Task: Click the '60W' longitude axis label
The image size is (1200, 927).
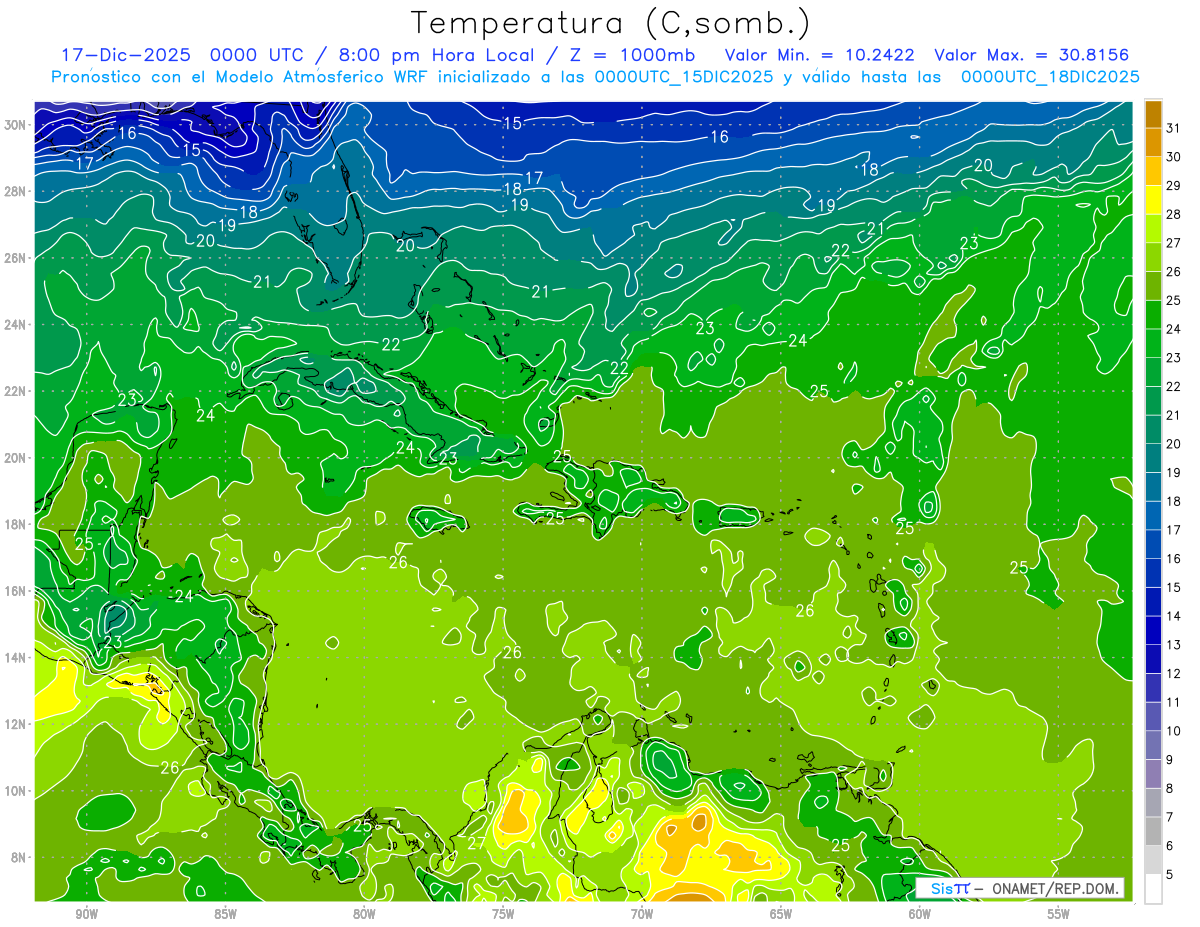Action: point(920,914)
